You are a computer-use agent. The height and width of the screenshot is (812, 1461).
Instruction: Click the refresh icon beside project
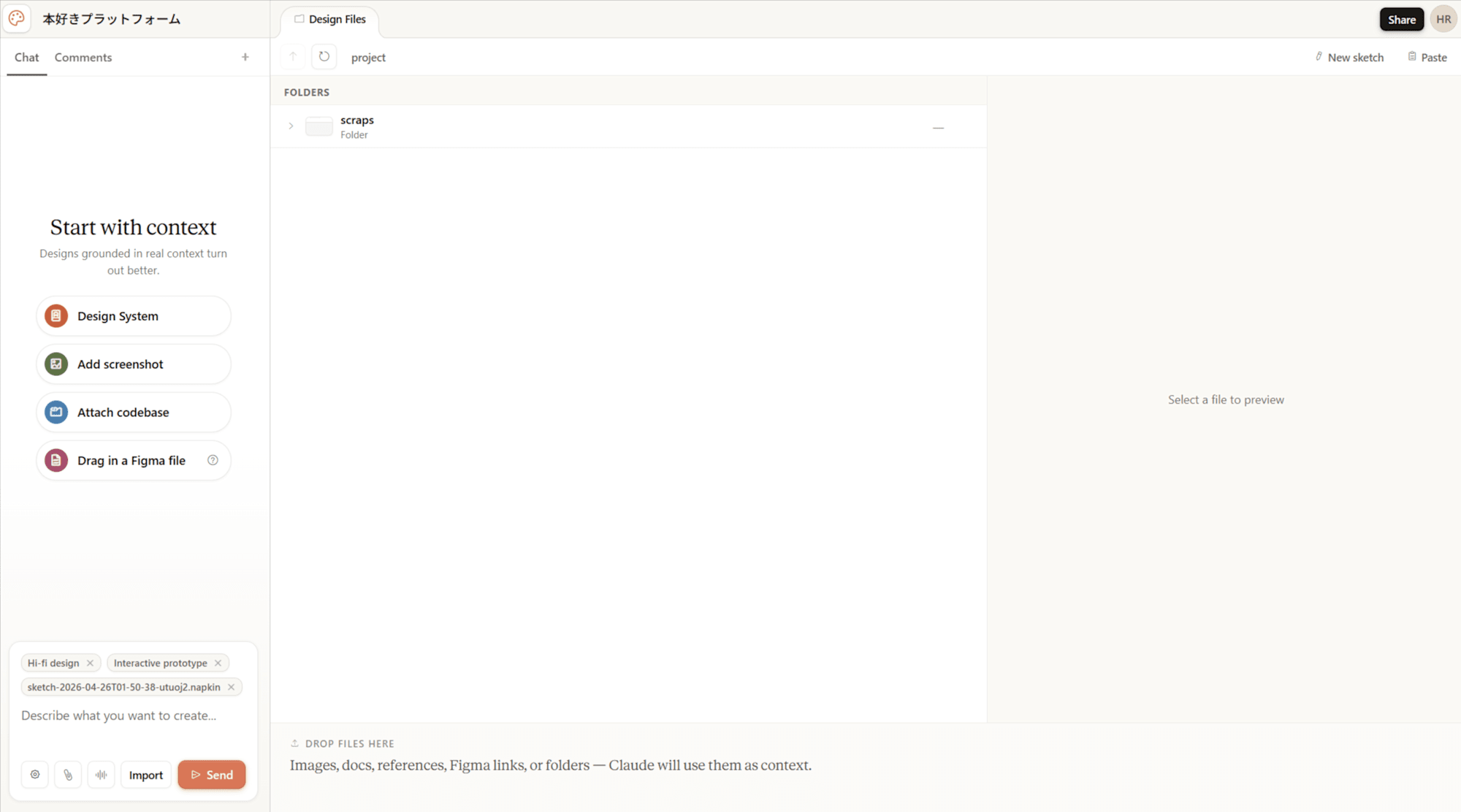[324, 57]
